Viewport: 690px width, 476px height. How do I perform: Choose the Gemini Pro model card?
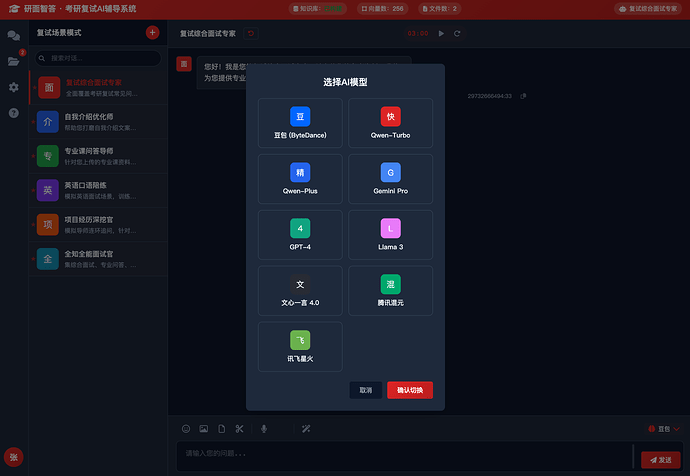point(390,179)
